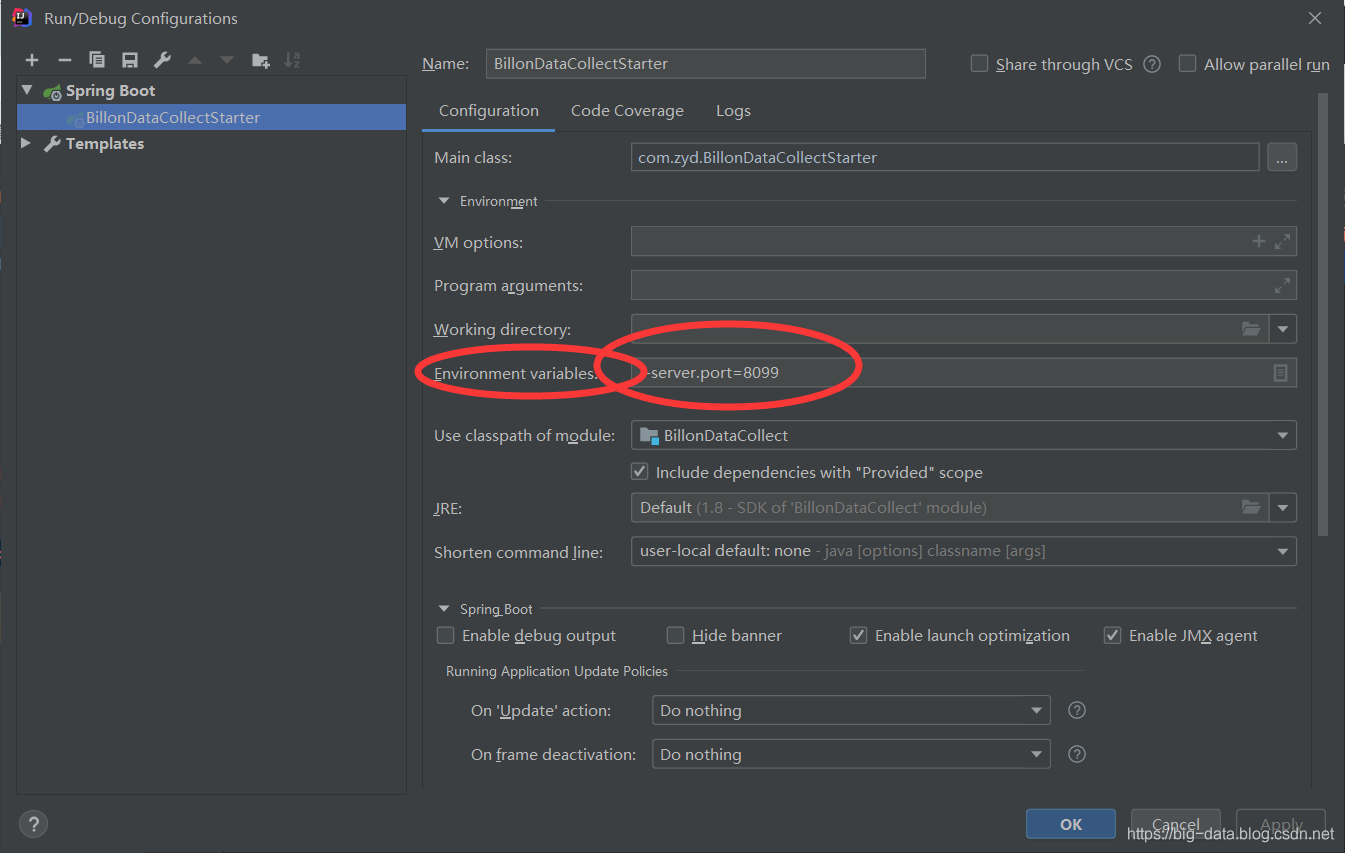Click Running Application Update Policies label
Image resolution: width=1345 pixels, height=853 pixels.
click(x=557, y=671)
